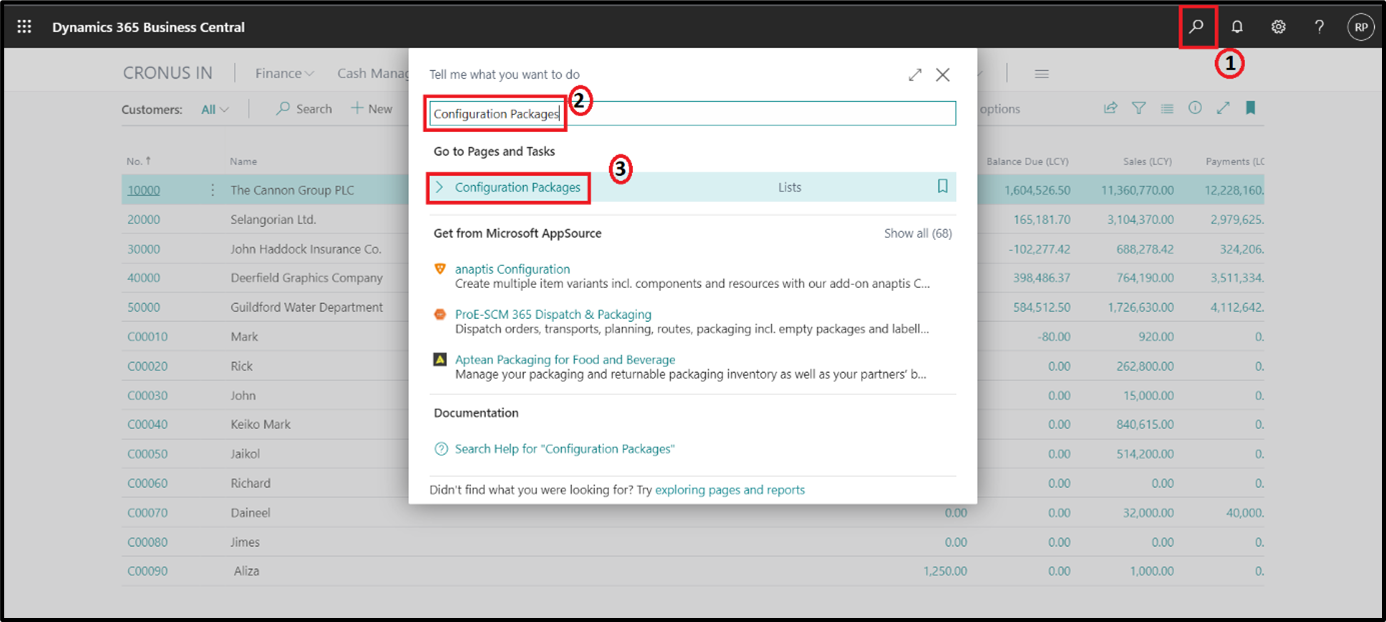Screen dimensions: 1386x622
Task: Click the anaptis Configuration app icon
Action: click(x=440, y=269)
